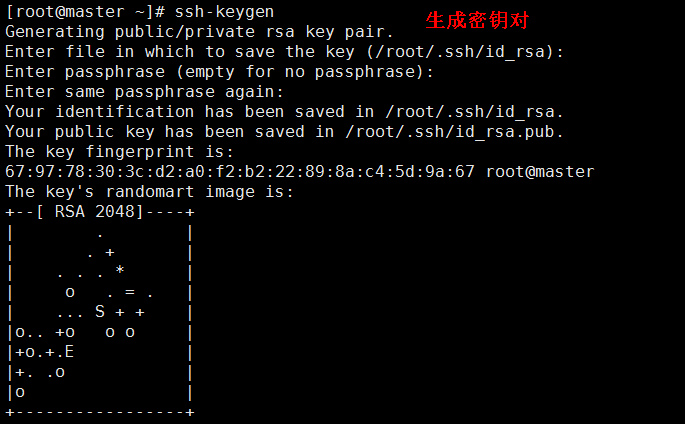Click the equals sign in the randomart
The height and width of the screenshot is (424, 685).
click(130, 292)
